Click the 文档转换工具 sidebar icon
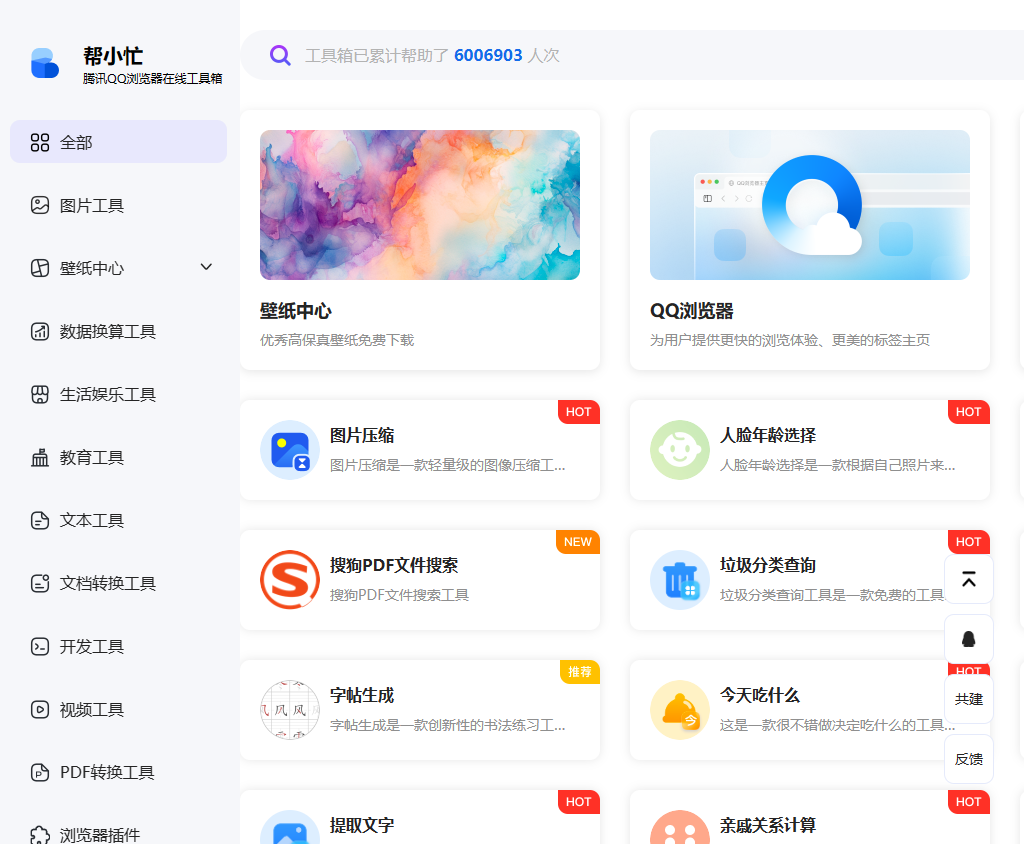Viewport: 1024px width, 844px height. coord(40,583)
